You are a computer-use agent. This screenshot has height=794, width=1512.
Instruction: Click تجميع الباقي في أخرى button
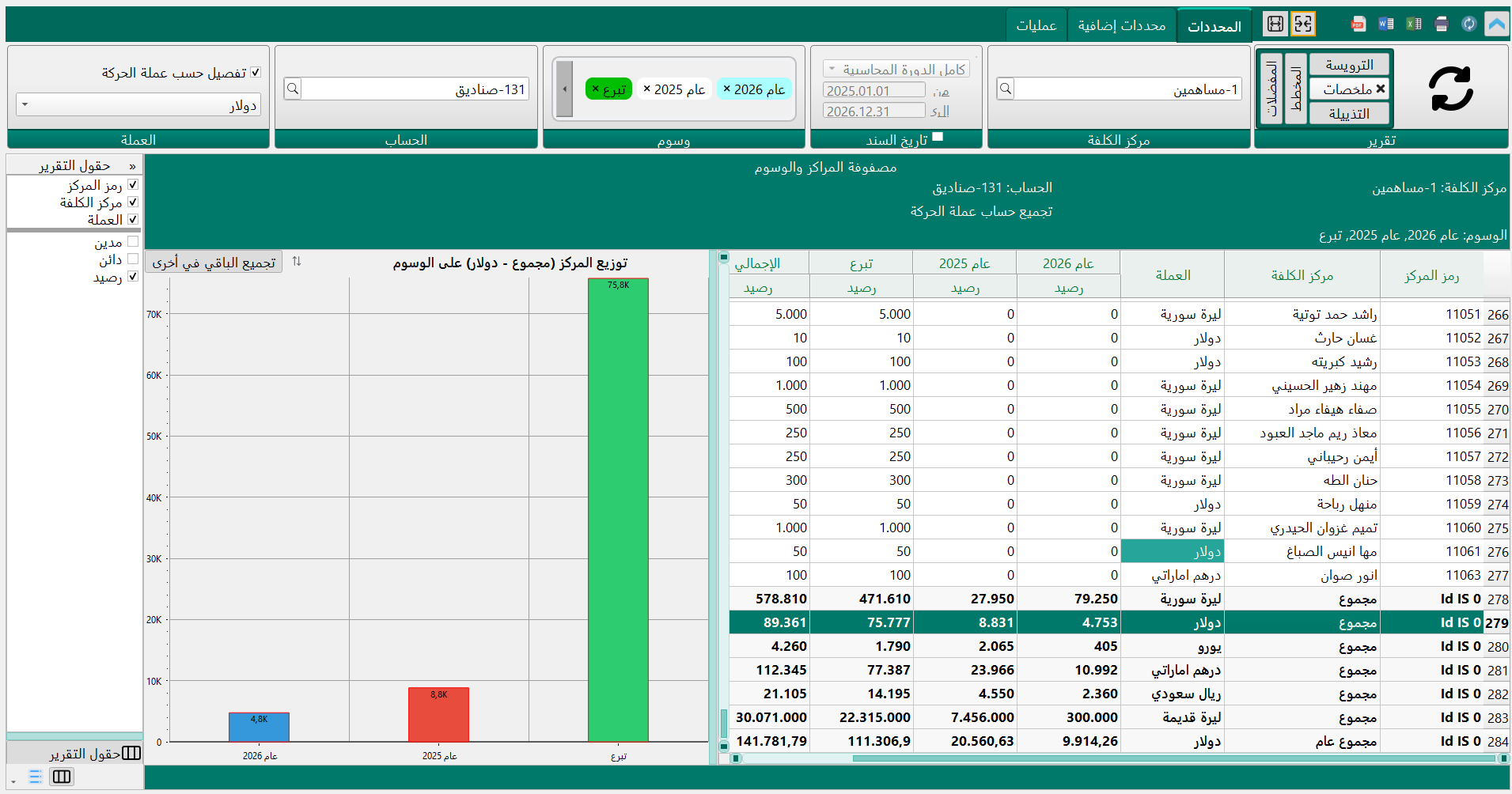click(x=214, y=262)
